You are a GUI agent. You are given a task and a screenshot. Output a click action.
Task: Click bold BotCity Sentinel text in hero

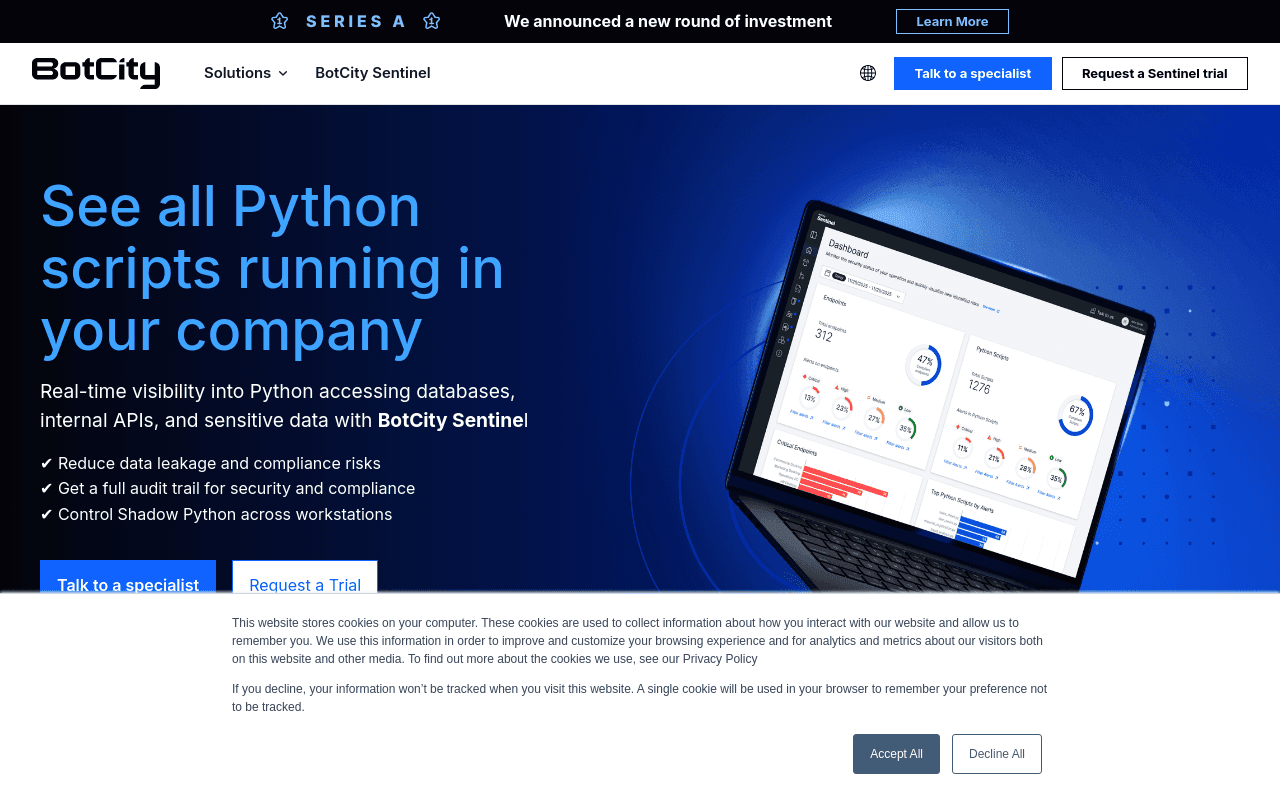point(451,420)
